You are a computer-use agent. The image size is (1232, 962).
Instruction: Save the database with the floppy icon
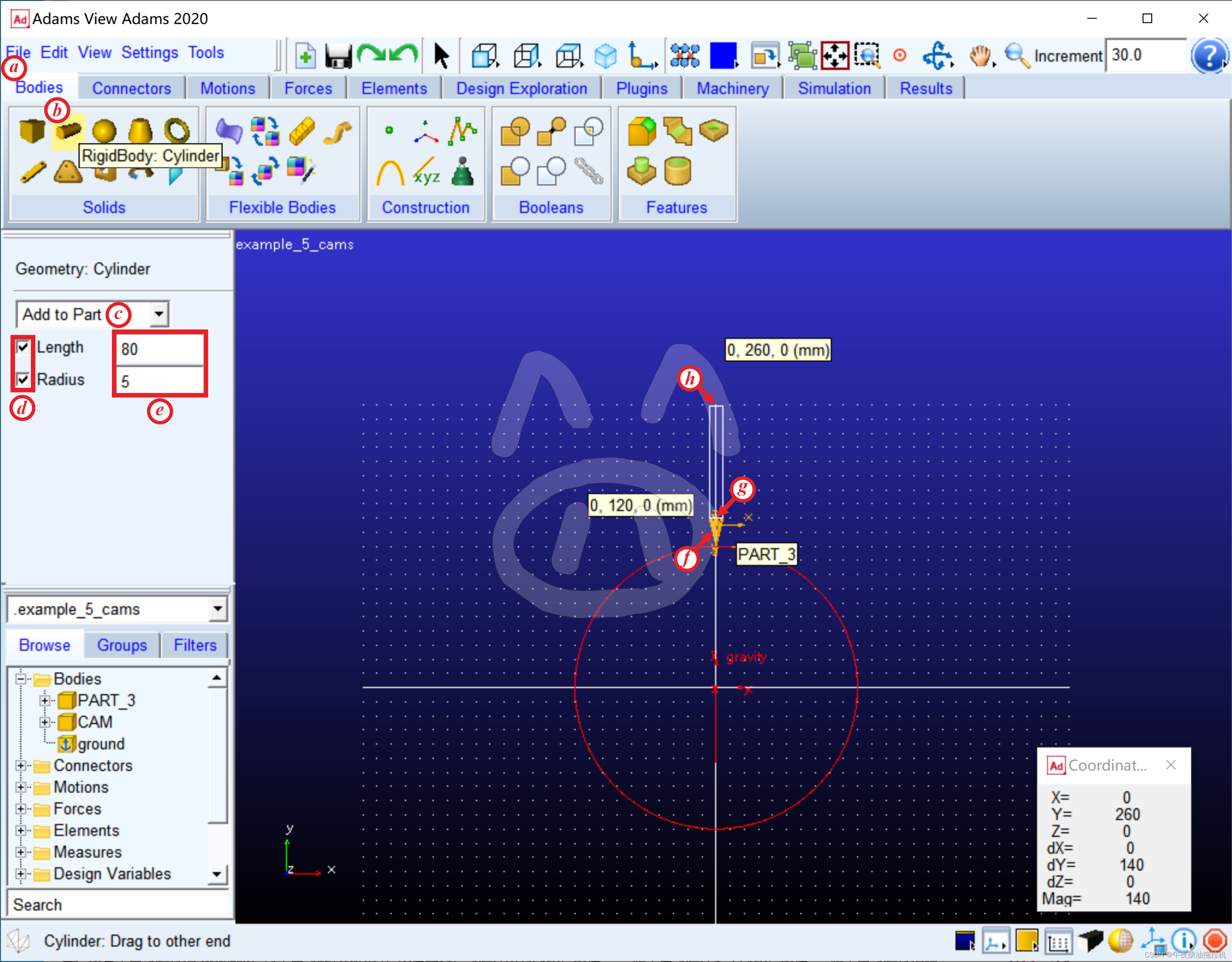(338, 57)
